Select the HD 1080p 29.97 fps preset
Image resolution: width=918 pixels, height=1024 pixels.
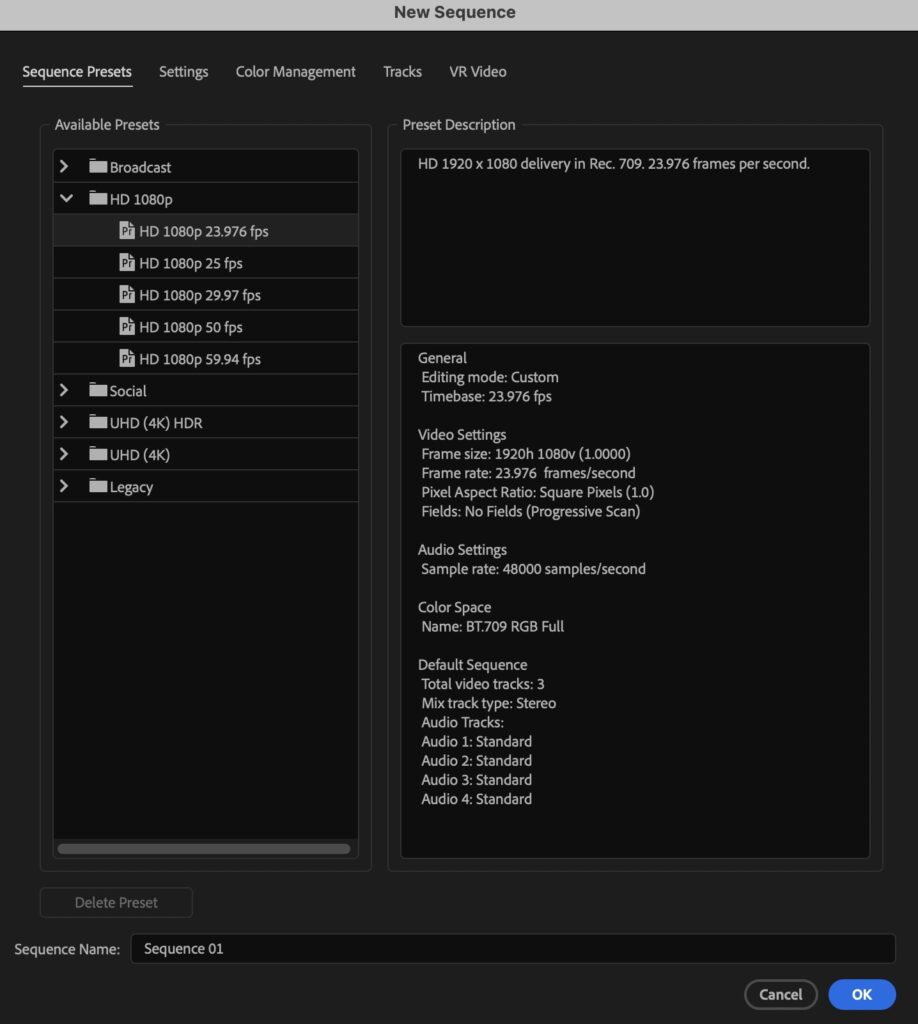206,295
